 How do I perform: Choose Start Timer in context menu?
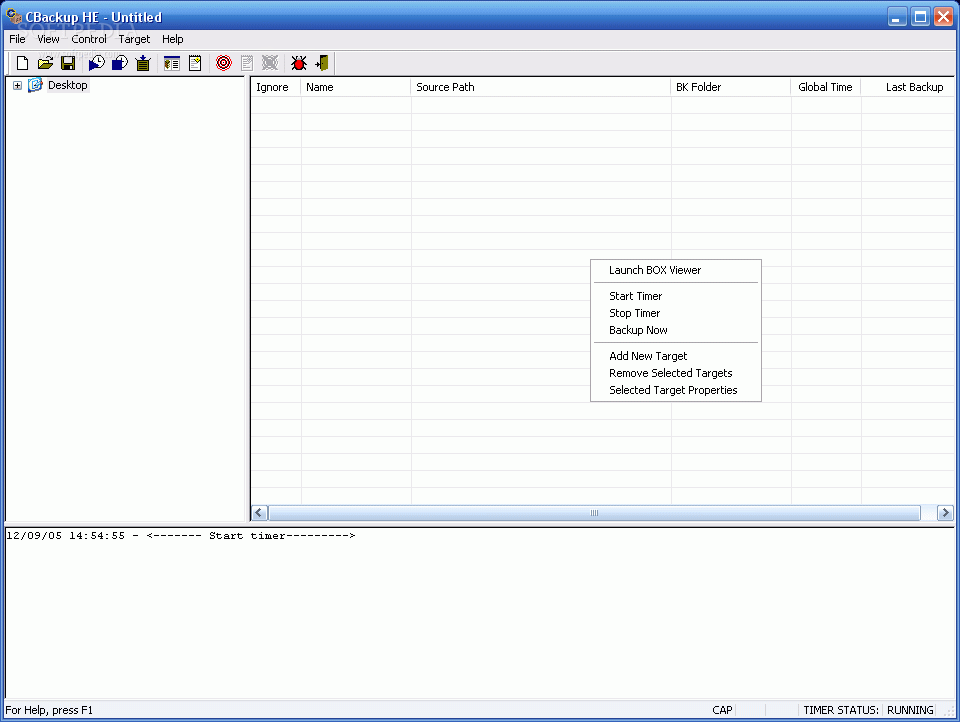pos(676,296)
